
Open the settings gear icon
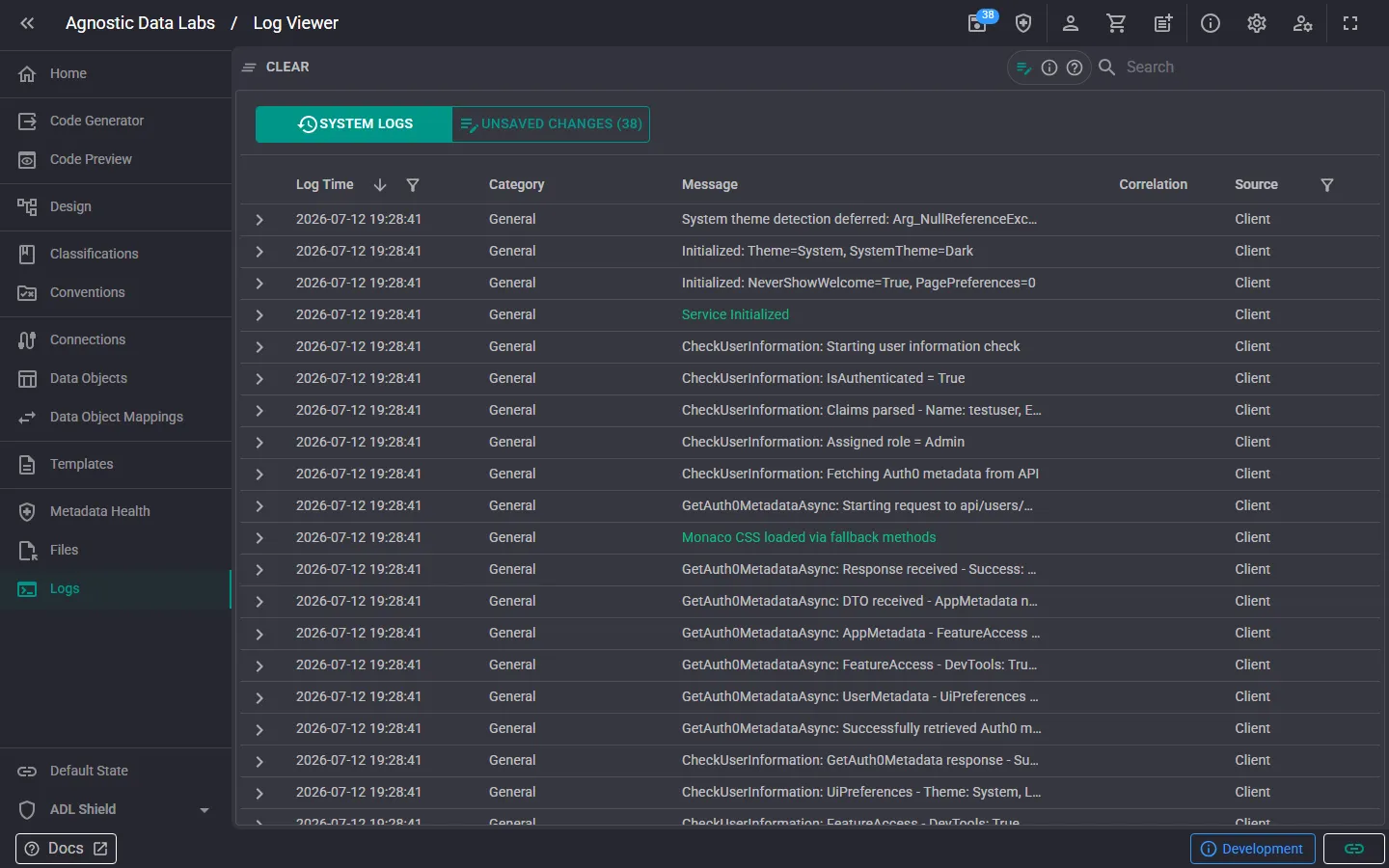[x=1256, y=23]
